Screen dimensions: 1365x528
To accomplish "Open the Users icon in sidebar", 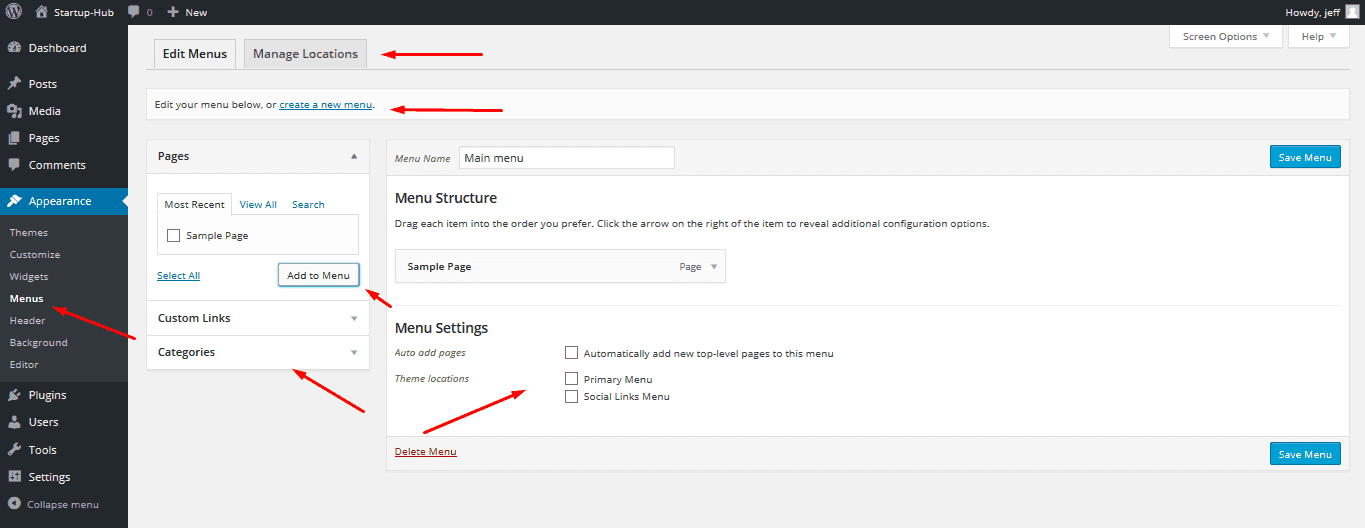I will (14, 422).
